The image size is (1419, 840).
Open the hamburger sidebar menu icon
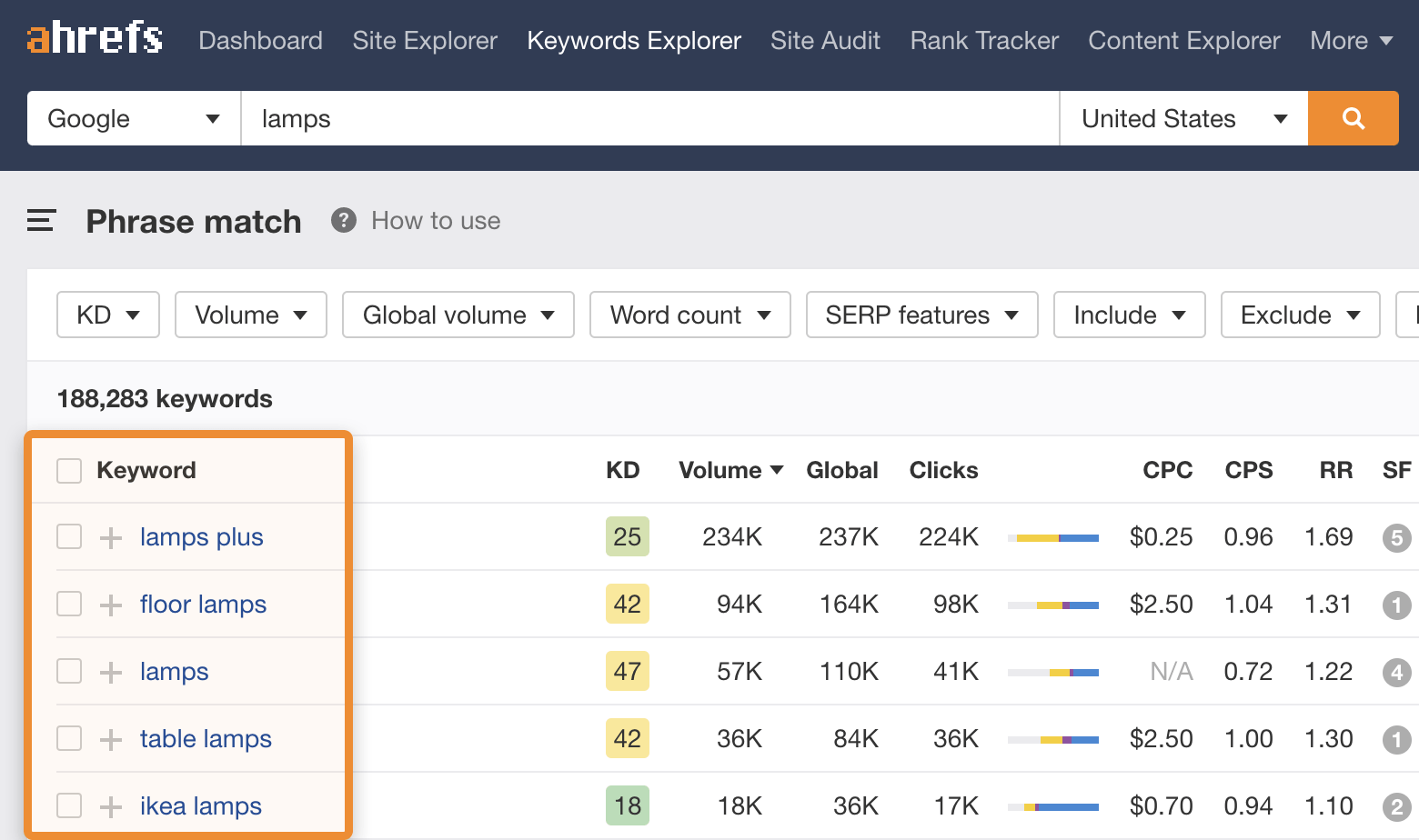(x=41, y=221)
